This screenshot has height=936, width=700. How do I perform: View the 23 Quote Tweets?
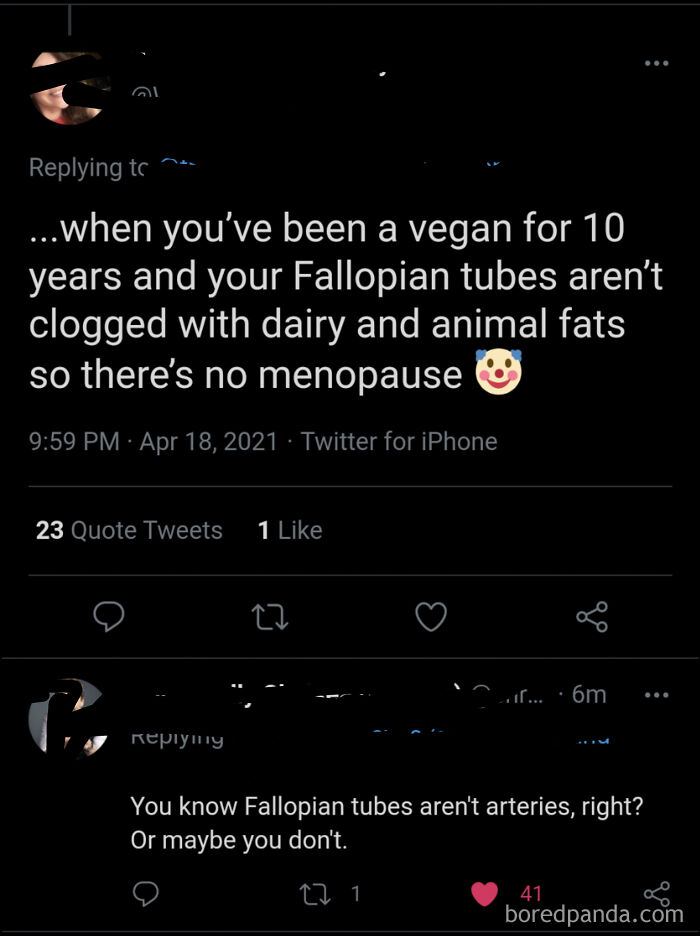pyautogui.click(x=128, y=530)
